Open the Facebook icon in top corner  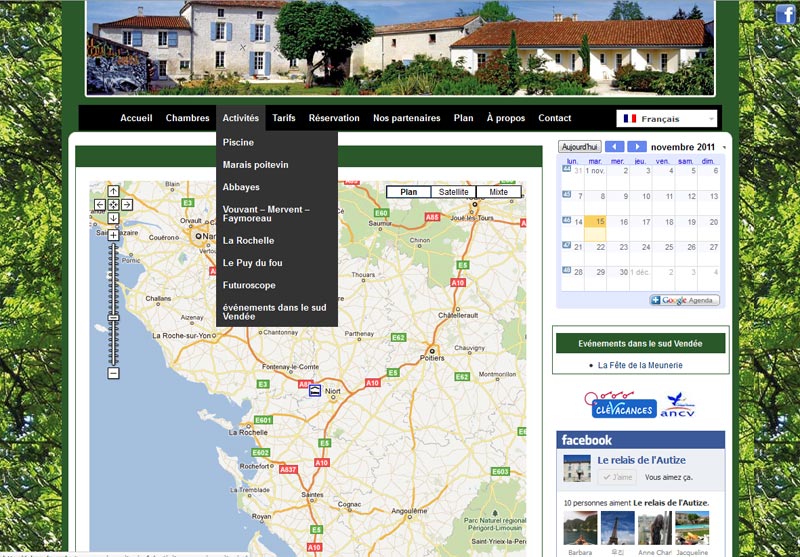[x=785, y=14]
